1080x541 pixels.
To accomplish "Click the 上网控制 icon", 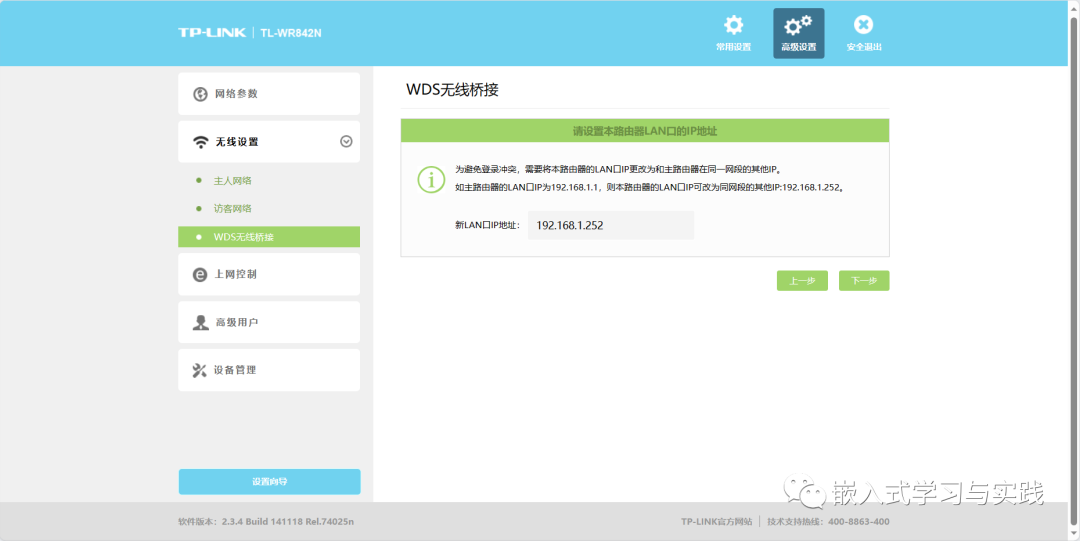I will pos(200,274).
